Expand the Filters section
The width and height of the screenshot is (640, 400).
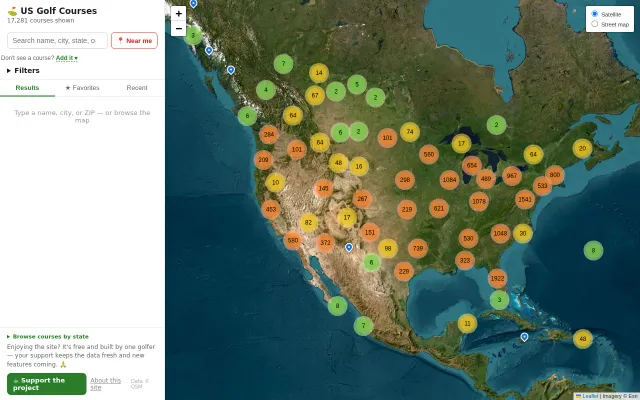click(x=23, y=71)
